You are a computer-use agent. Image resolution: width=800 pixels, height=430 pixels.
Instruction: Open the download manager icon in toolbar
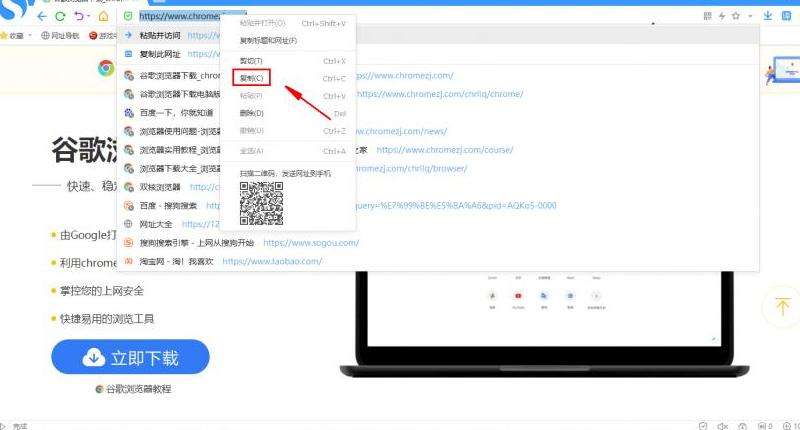coord(768,16)
